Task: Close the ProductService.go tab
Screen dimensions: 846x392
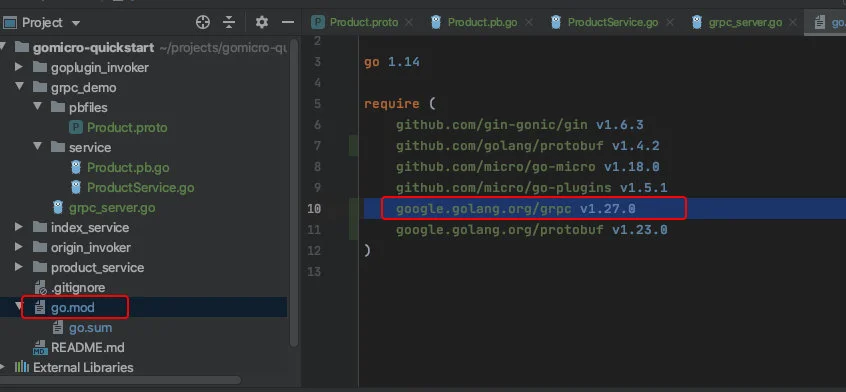Action: [670, 23]
